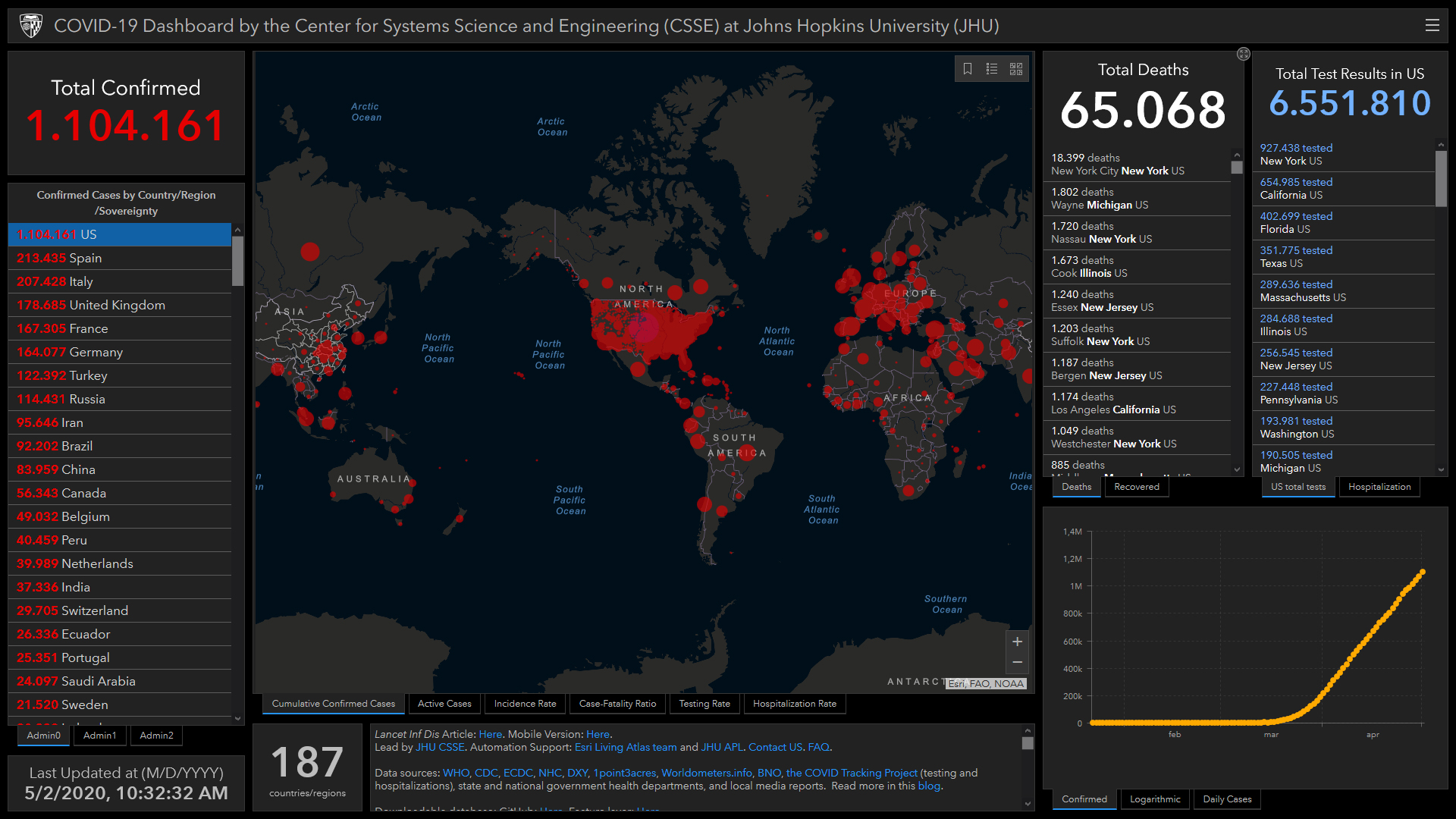
Task: Select the Admin0 tab
Action: pyautogui.click(x=44, y=736)
